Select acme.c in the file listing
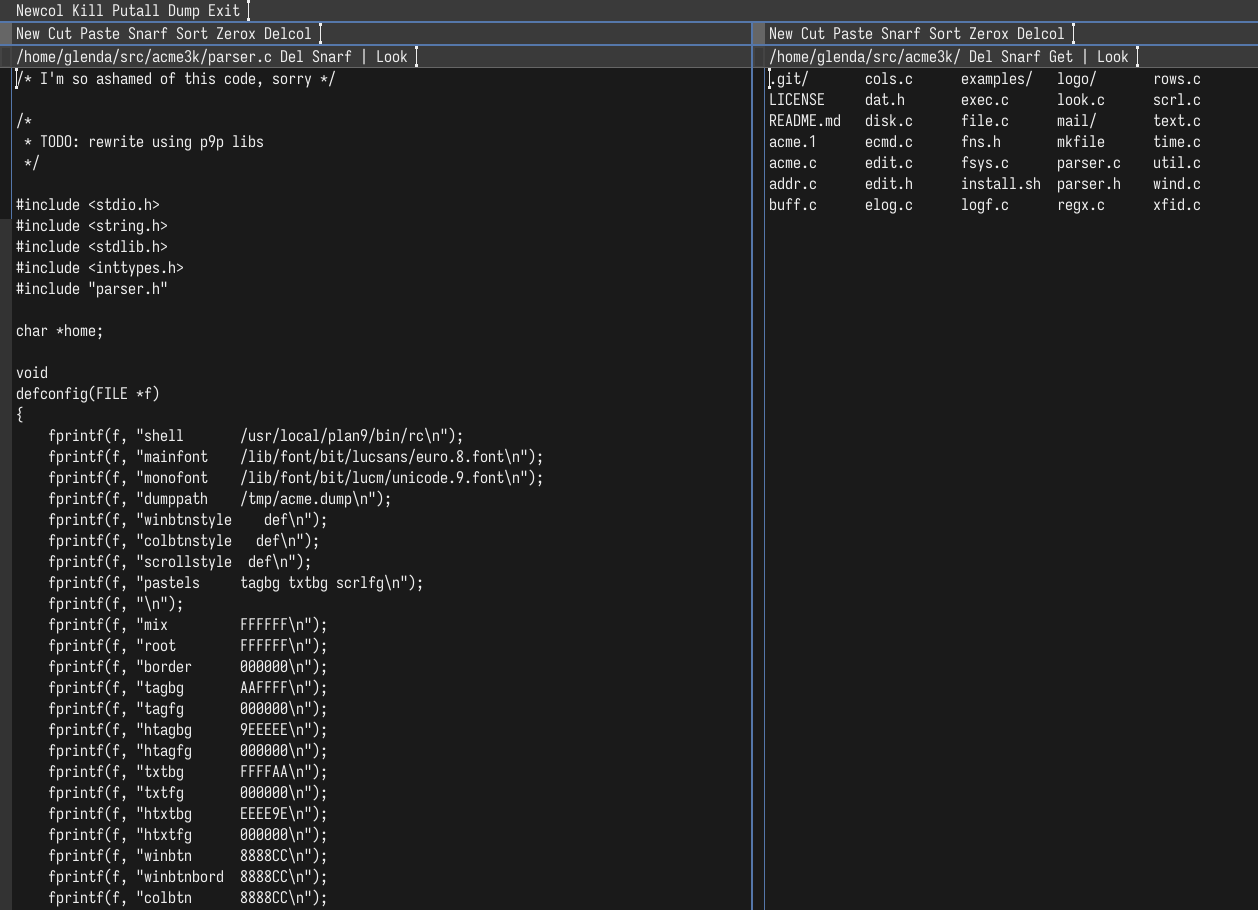1258x910 pixels. [793, 163]
